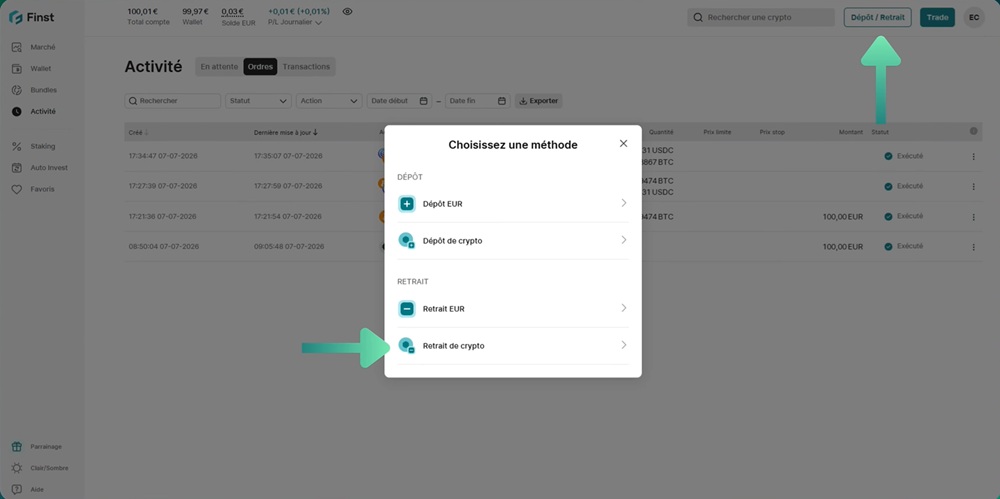Click Wallet balance 99,97 €
The width and height of the screenshot is (1000, 499).
pyautogui.click(x=195, y=11)
